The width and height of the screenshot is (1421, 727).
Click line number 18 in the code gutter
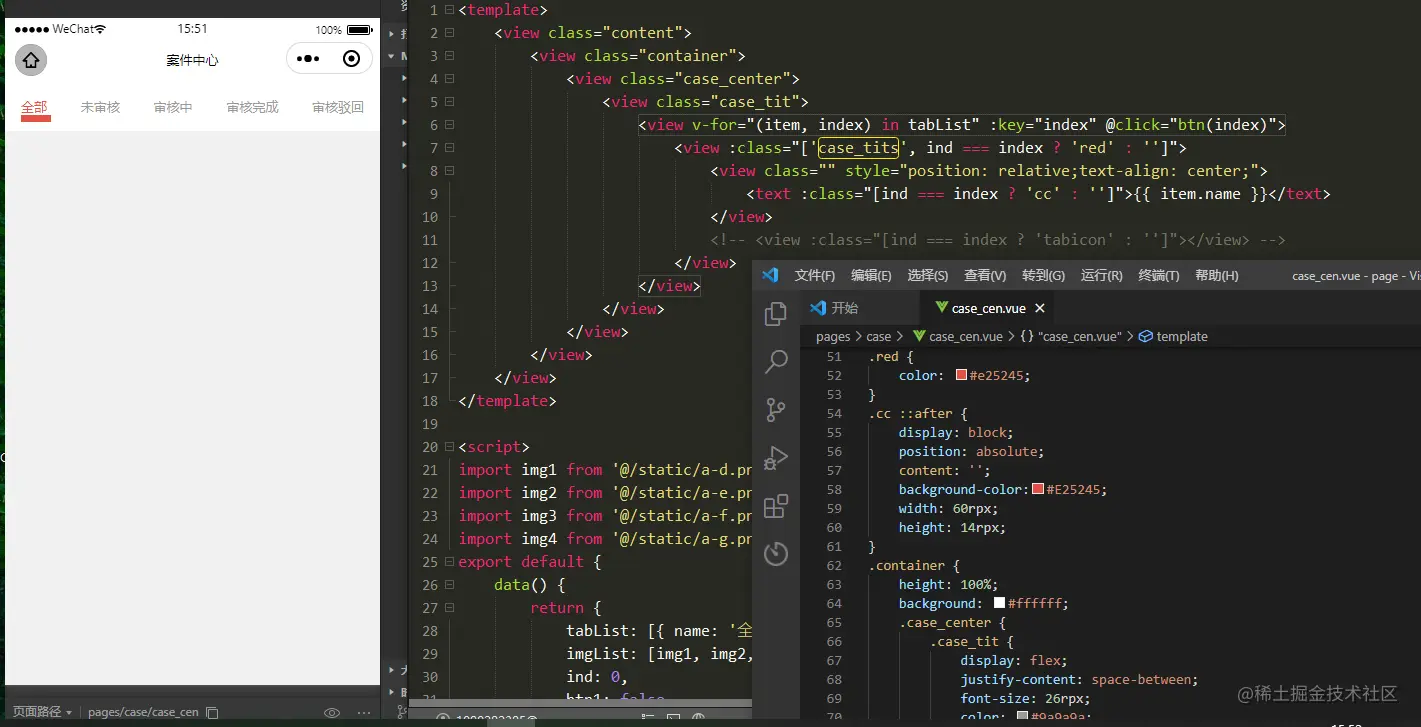(x=430, y=401)
